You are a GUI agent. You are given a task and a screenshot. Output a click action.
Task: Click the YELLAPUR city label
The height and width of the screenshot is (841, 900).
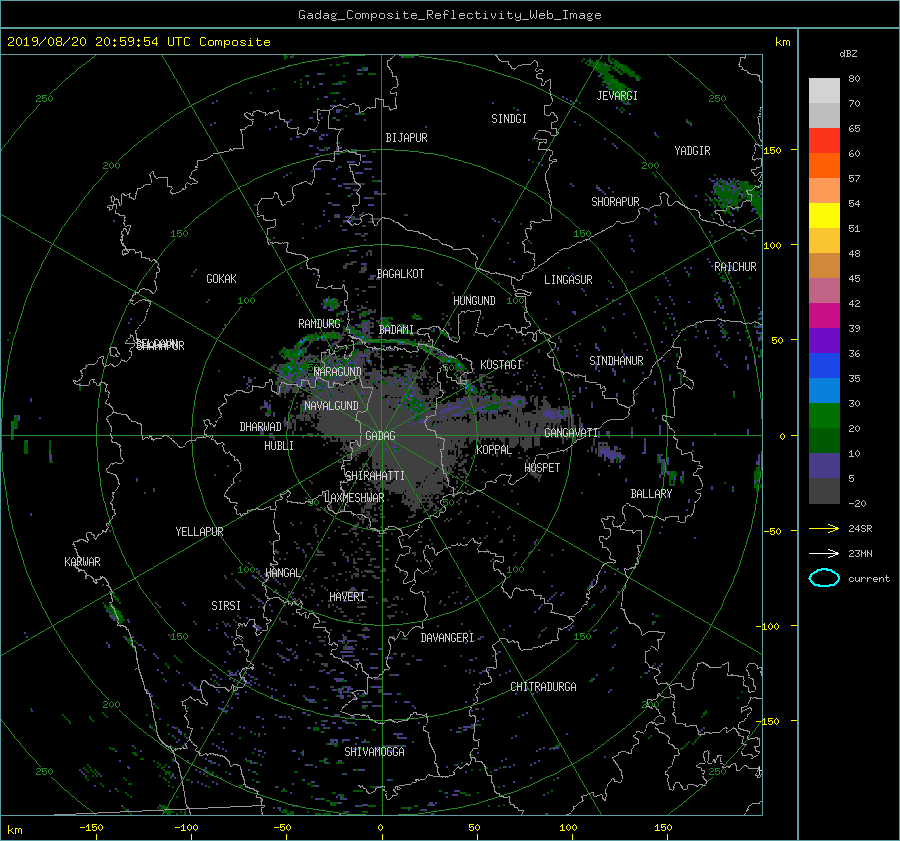(x=199, y=532)
